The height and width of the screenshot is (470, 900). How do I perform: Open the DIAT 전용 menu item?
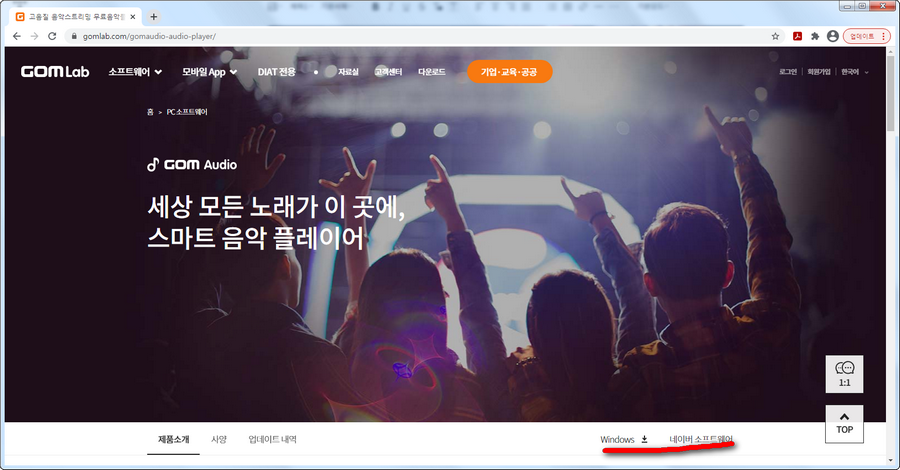pos(277,72)
